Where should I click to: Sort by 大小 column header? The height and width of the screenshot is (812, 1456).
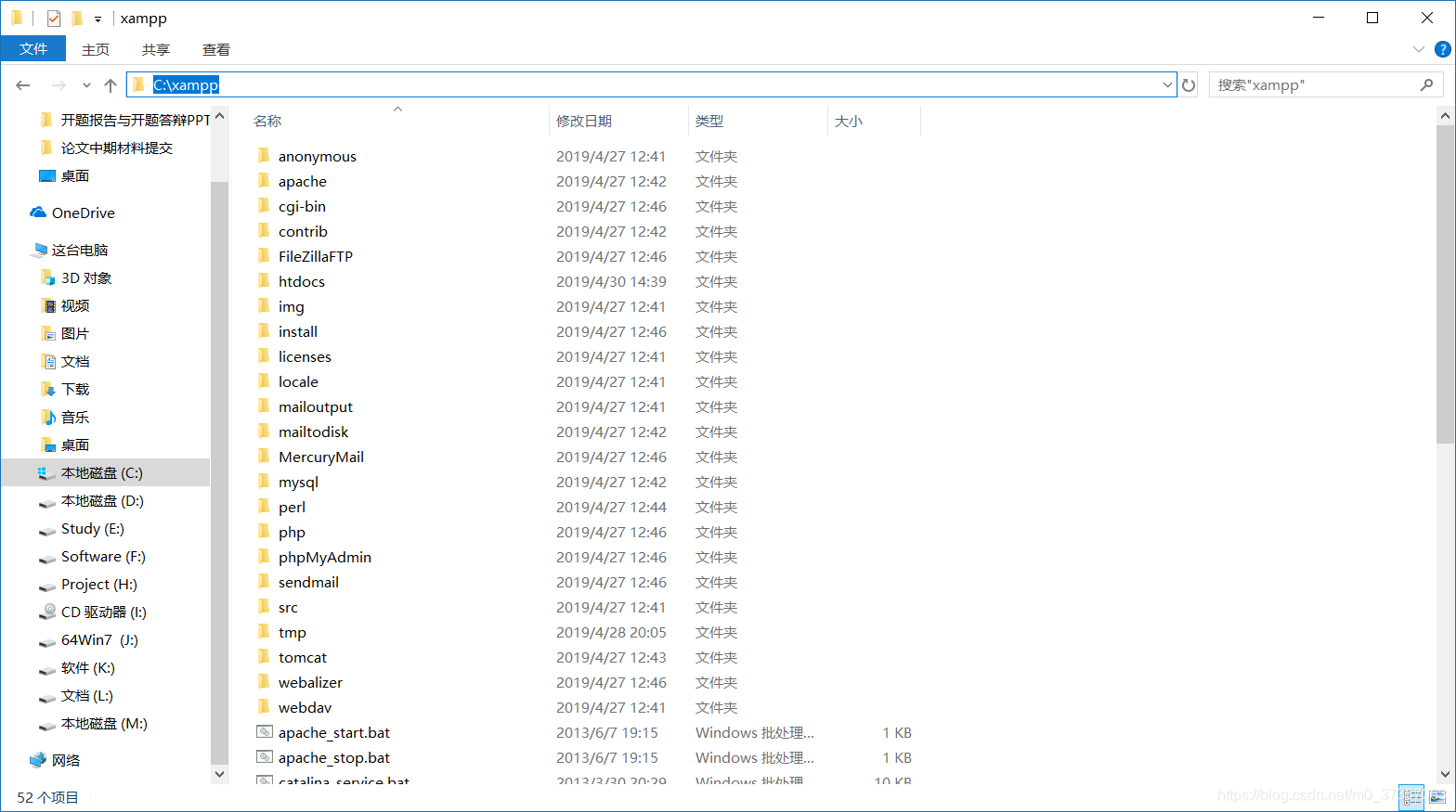point(849,121)
